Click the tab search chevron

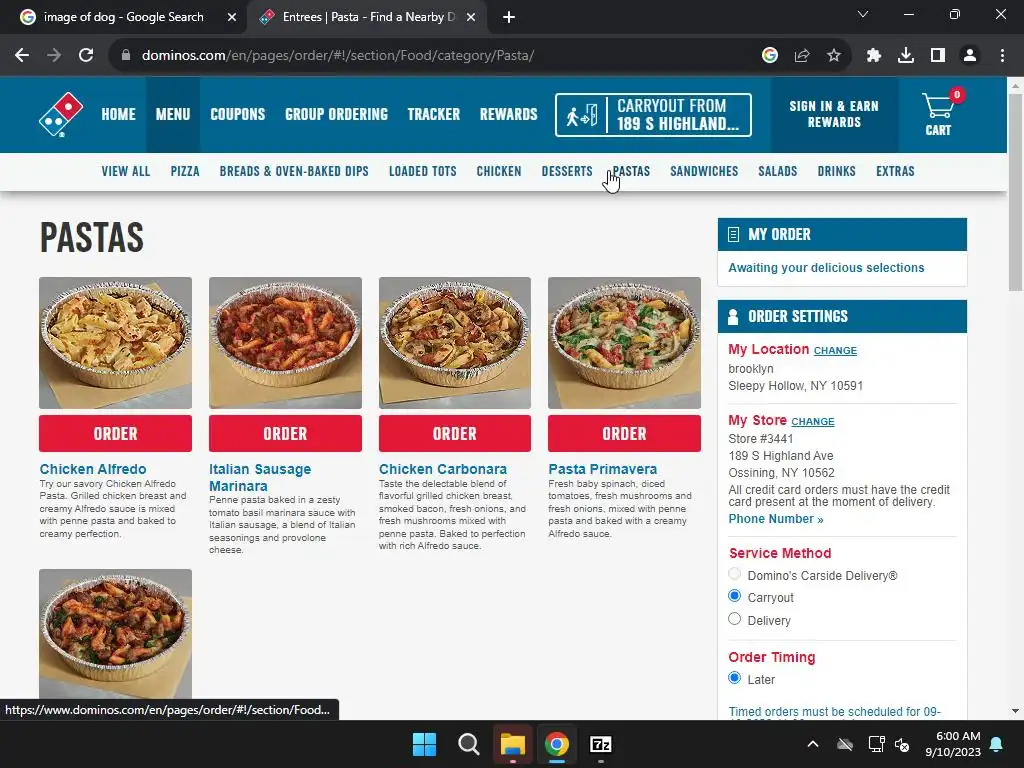[863, 14]
